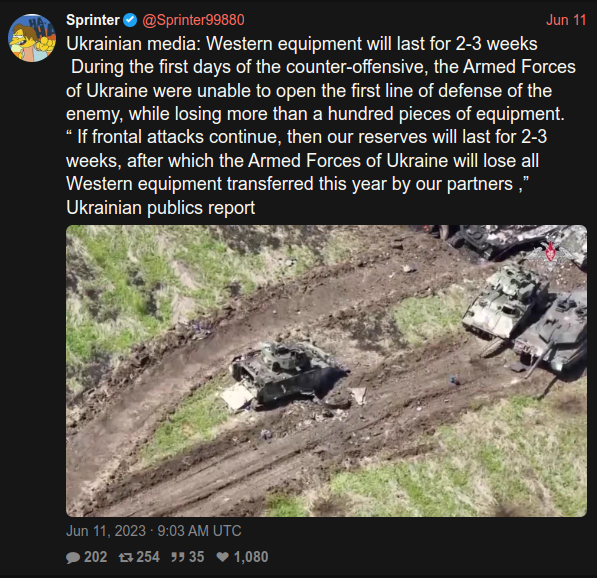This screenshot has height=578, width=597.
Task: Click the heart likes icon
Action: 223,557
